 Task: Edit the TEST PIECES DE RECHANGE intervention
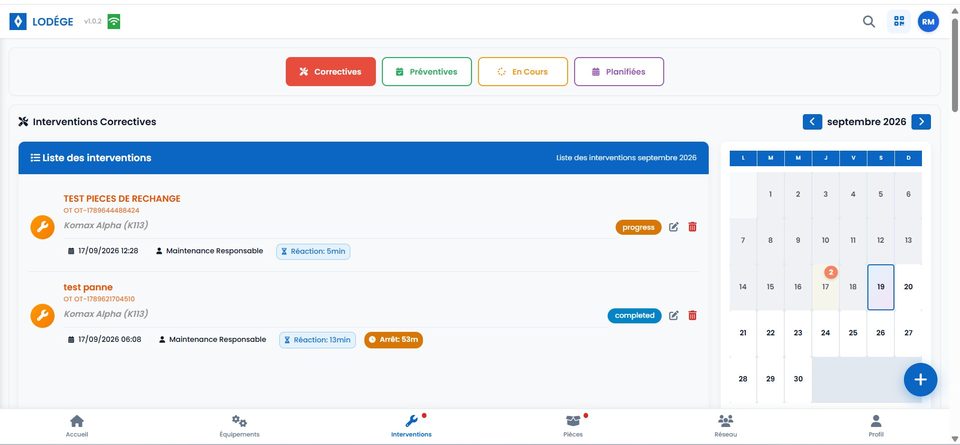pos(673,227)
